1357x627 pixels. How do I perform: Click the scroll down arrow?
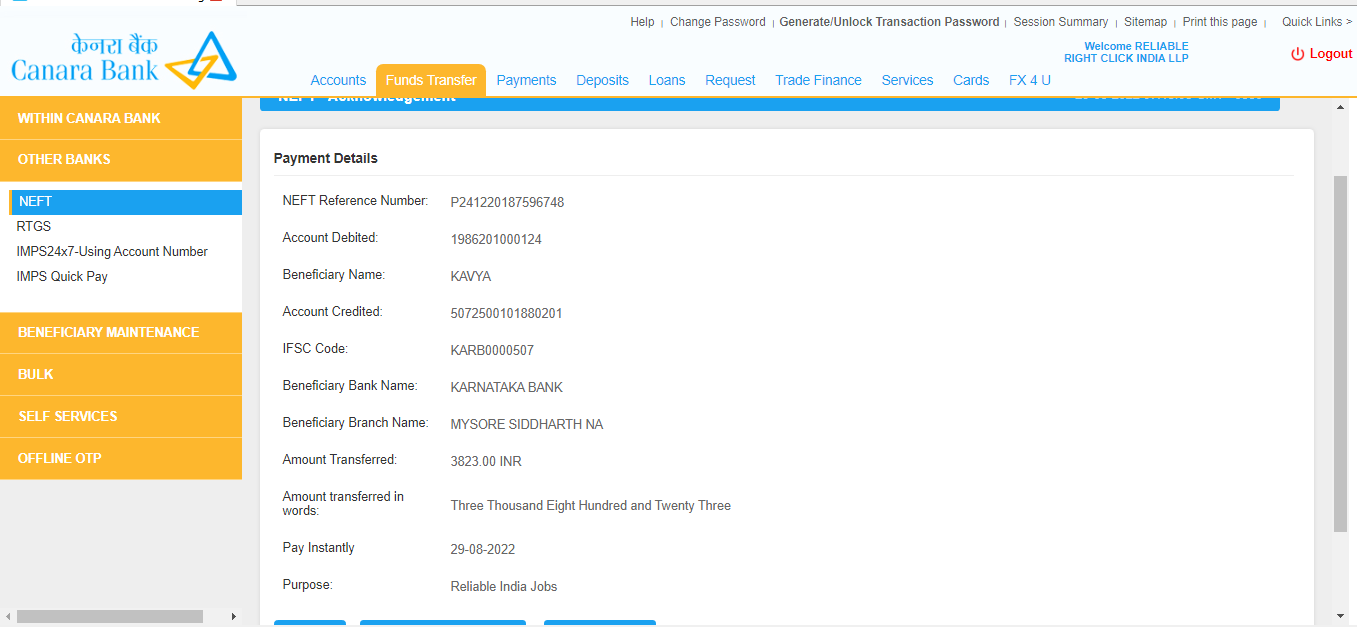[1341, 616]
